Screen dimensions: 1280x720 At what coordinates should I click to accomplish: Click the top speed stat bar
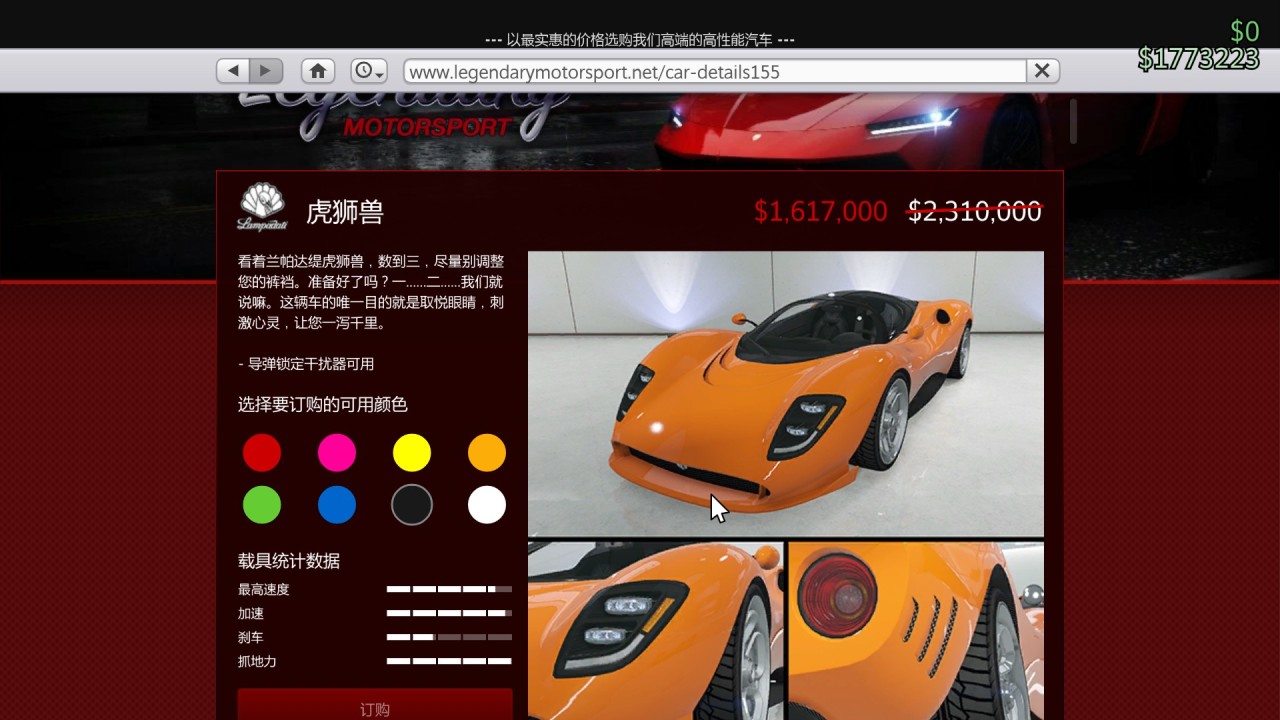tap(449, 590)
